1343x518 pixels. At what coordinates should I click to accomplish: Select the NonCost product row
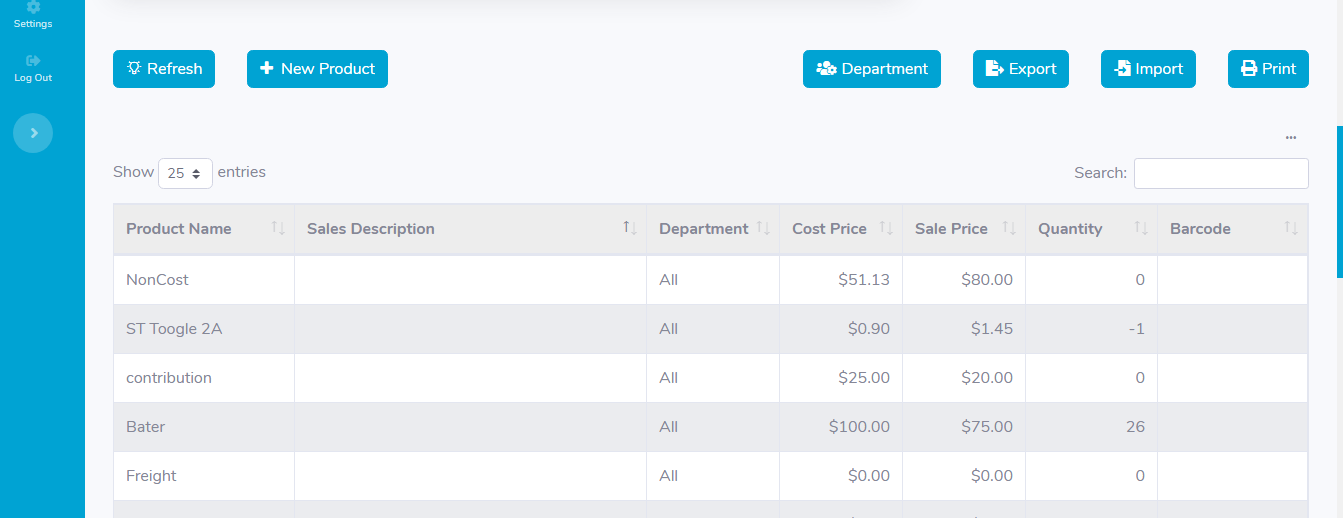(x=710, y=280)
